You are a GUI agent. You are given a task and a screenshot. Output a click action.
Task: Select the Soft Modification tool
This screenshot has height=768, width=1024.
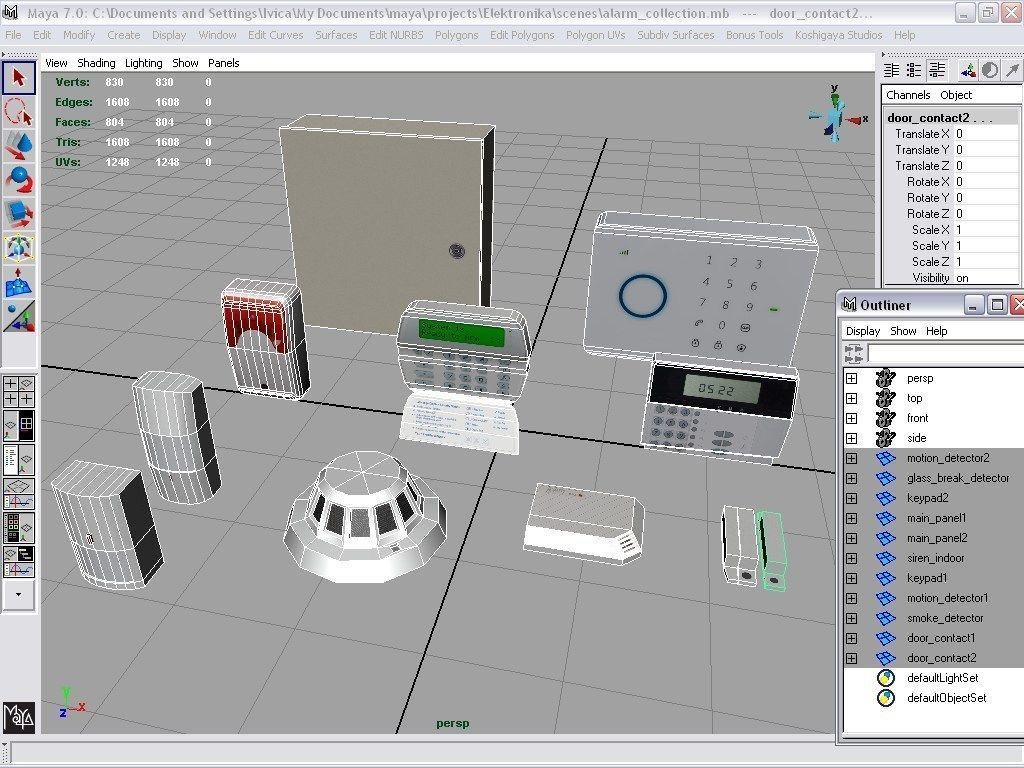pos(18,281)
